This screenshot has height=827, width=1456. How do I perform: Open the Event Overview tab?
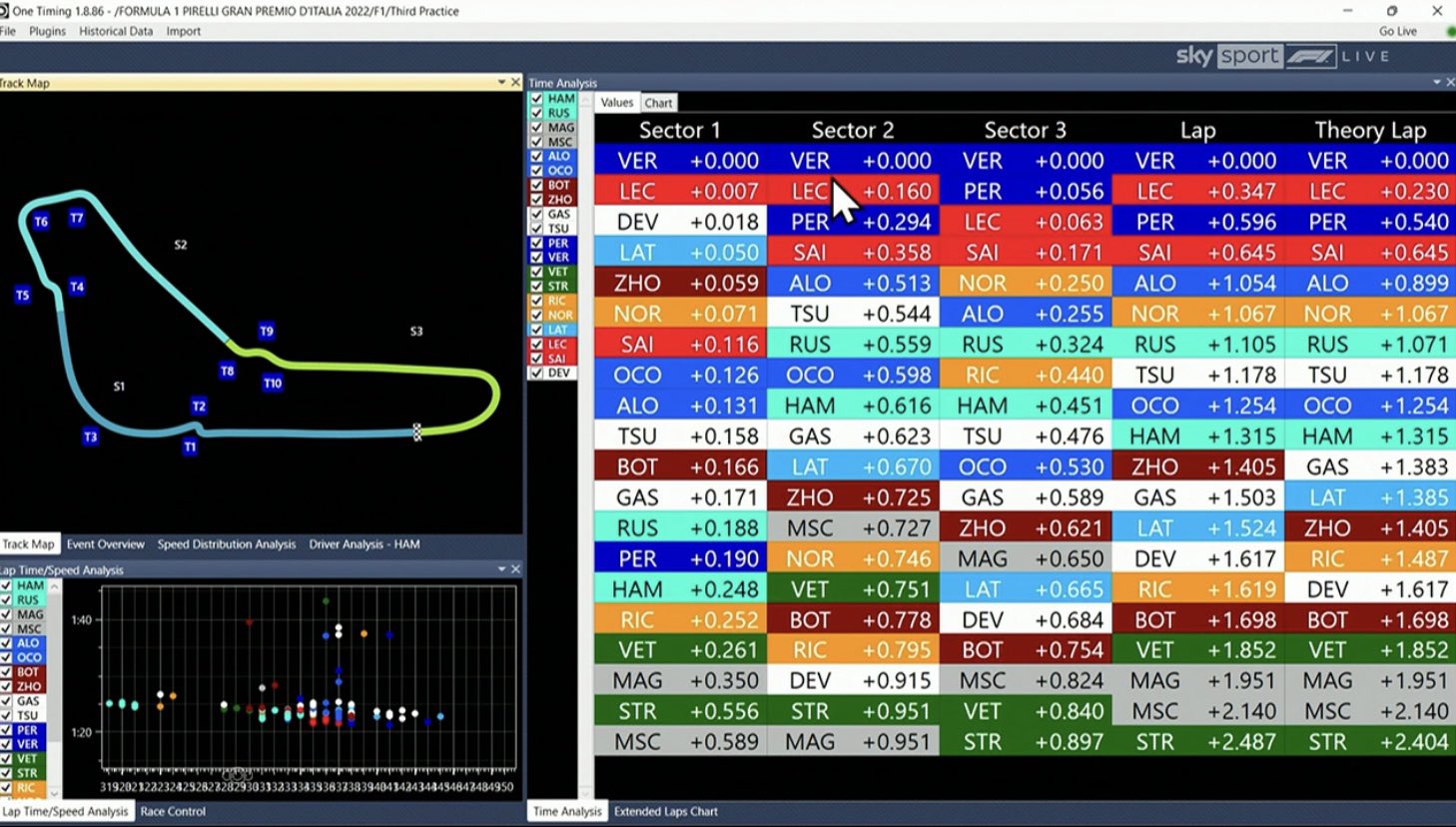(106, 544)
